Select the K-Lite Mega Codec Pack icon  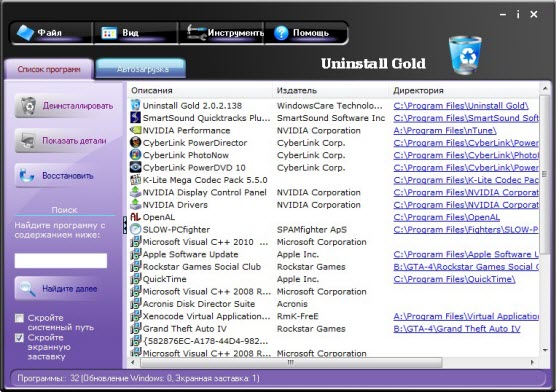click(x=135, y=180)
